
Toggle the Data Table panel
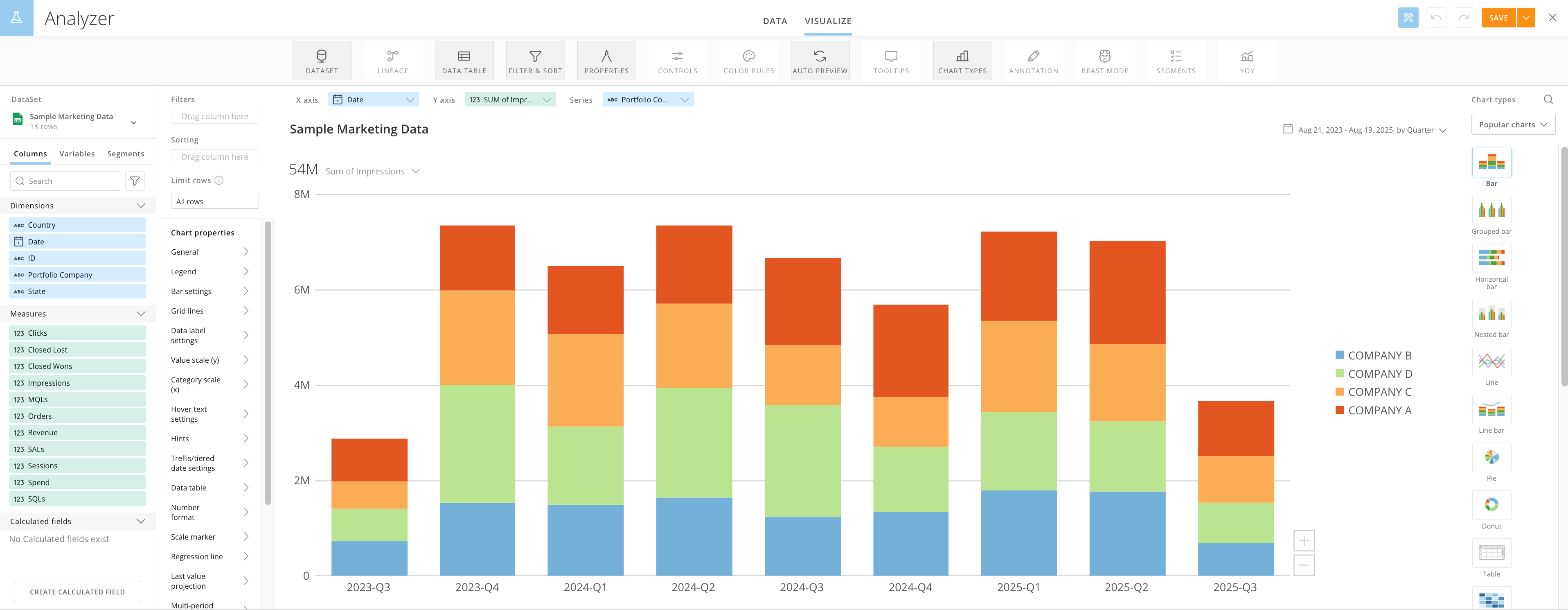point(464,61)
